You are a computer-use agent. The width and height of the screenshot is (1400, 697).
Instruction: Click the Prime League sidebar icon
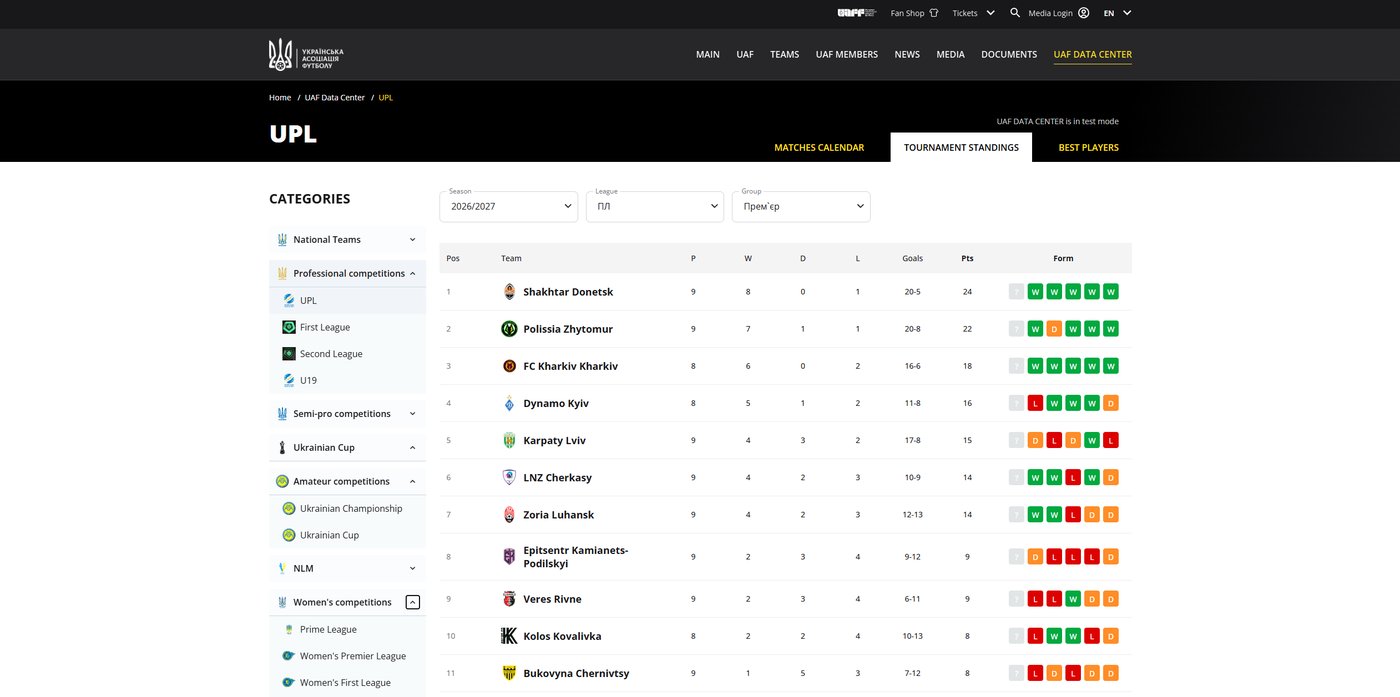click(289, 629)
